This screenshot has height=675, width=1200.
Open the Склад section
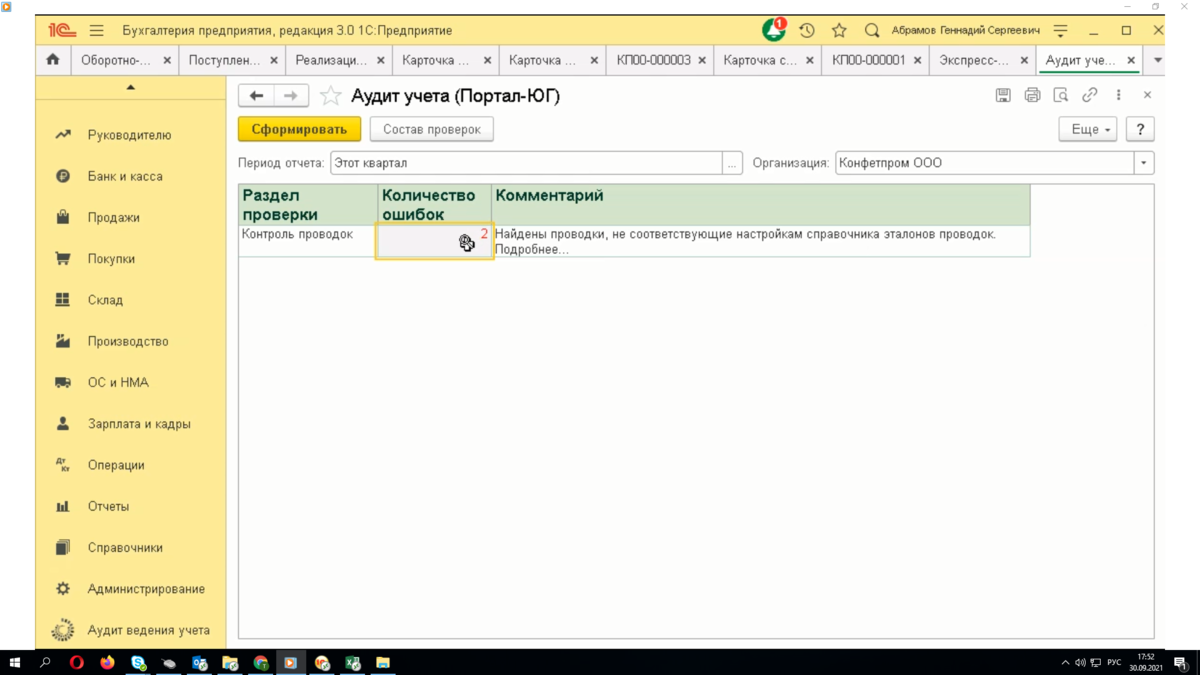point(105,300)
